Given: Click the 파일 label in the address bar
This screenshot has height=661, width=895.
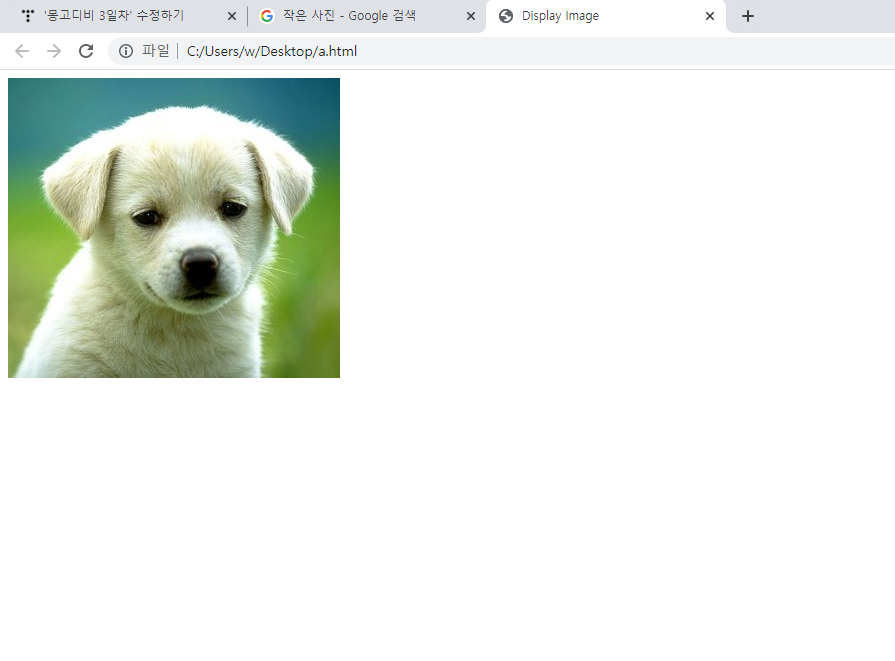Looking at the screenshot, I should click(x=155, y=51).
